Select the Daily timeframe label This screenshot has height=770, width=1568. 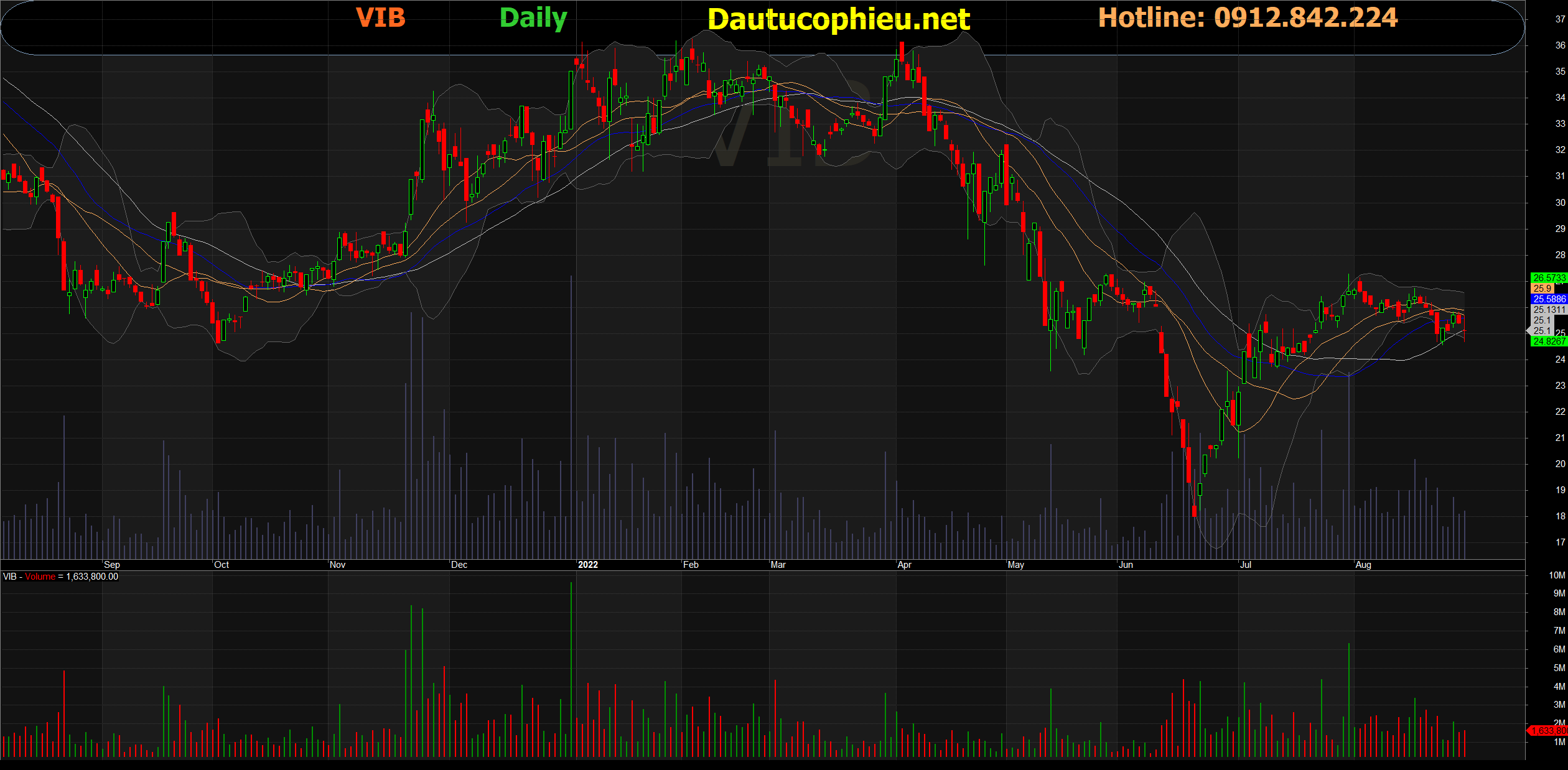point(533,18)
